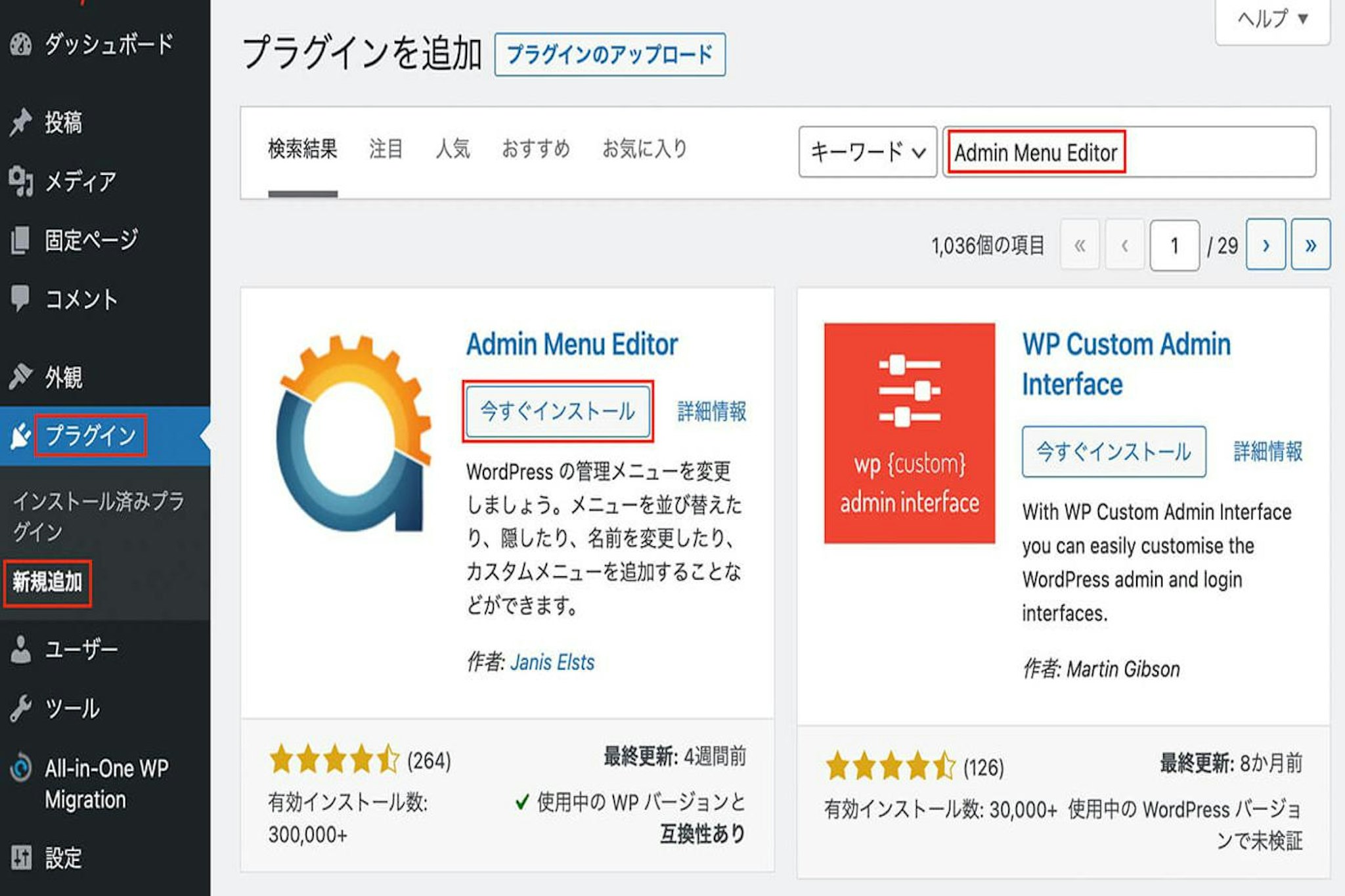Expand the ヘルプ help panel
This screenshot has height=896, width=1345.
[x=1272, y=18]
